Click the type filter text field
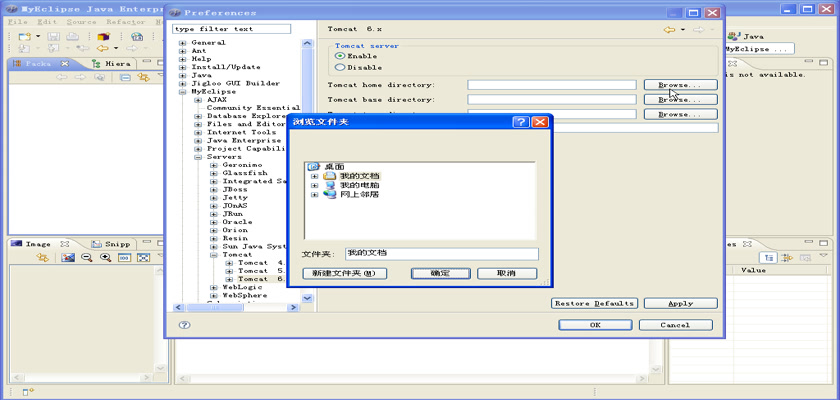 (231, 29)
